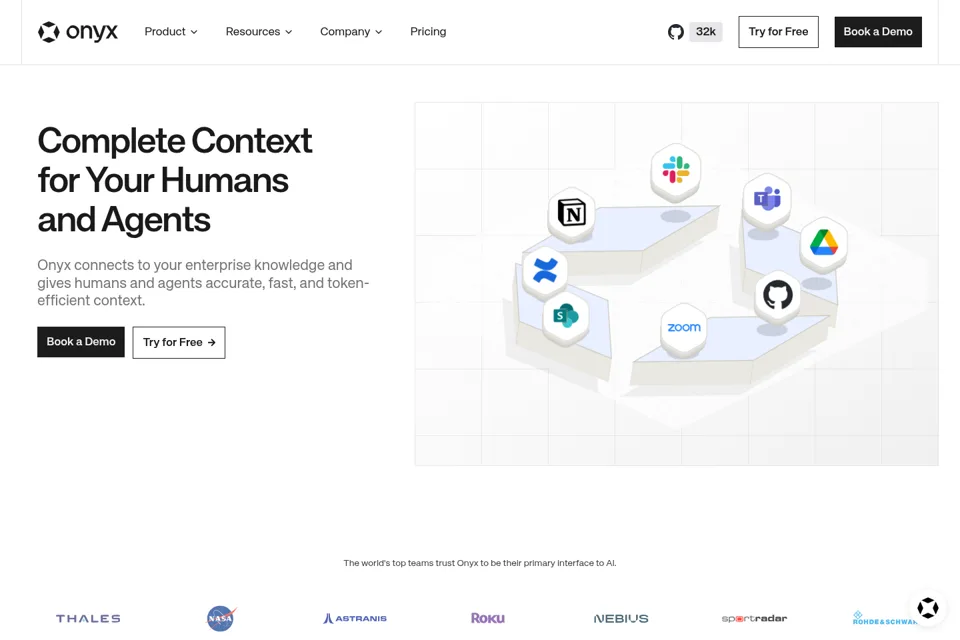The width and height of the screenshot is (960, 640).
Task: Expand the Company menu
Action: 351,32
